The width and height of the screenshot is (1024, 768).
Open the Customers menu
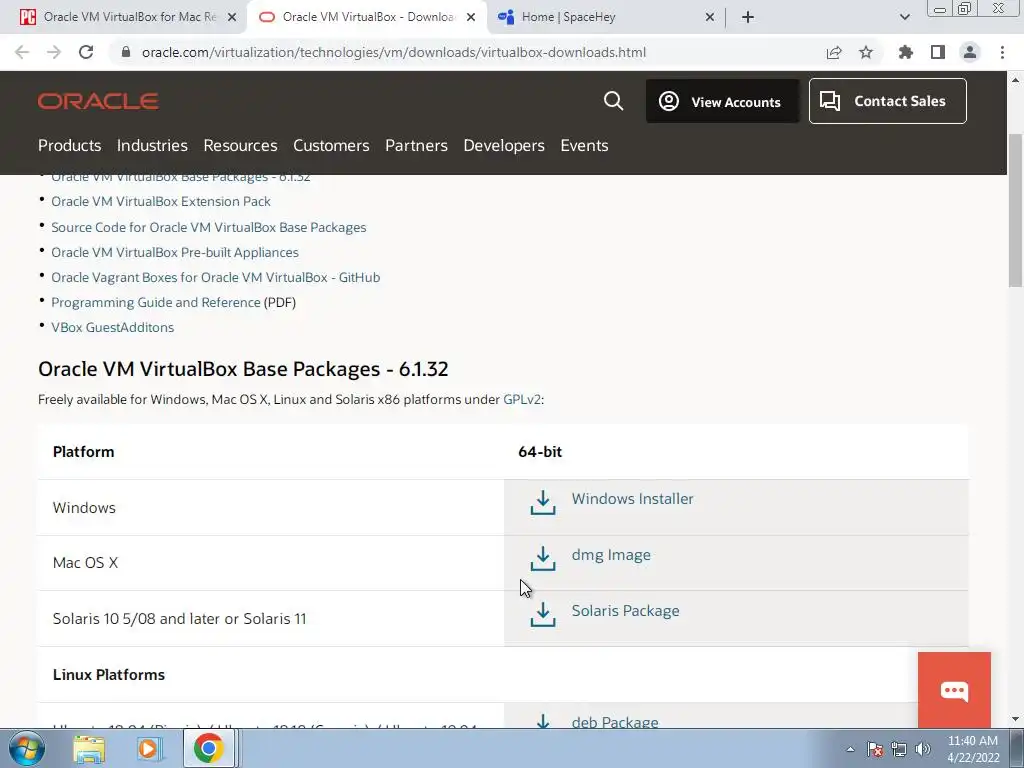331,145
